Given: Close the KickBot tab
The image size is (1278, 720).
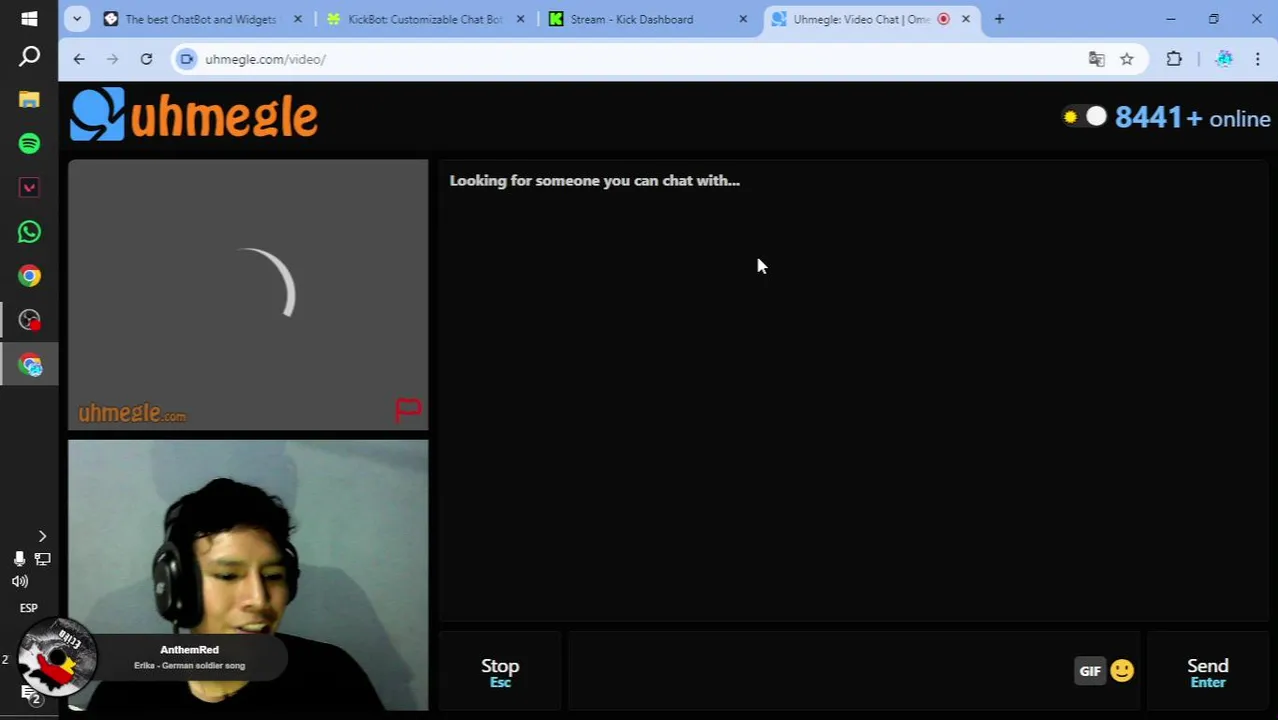Looking at the screenshot, I should point(520,19).
